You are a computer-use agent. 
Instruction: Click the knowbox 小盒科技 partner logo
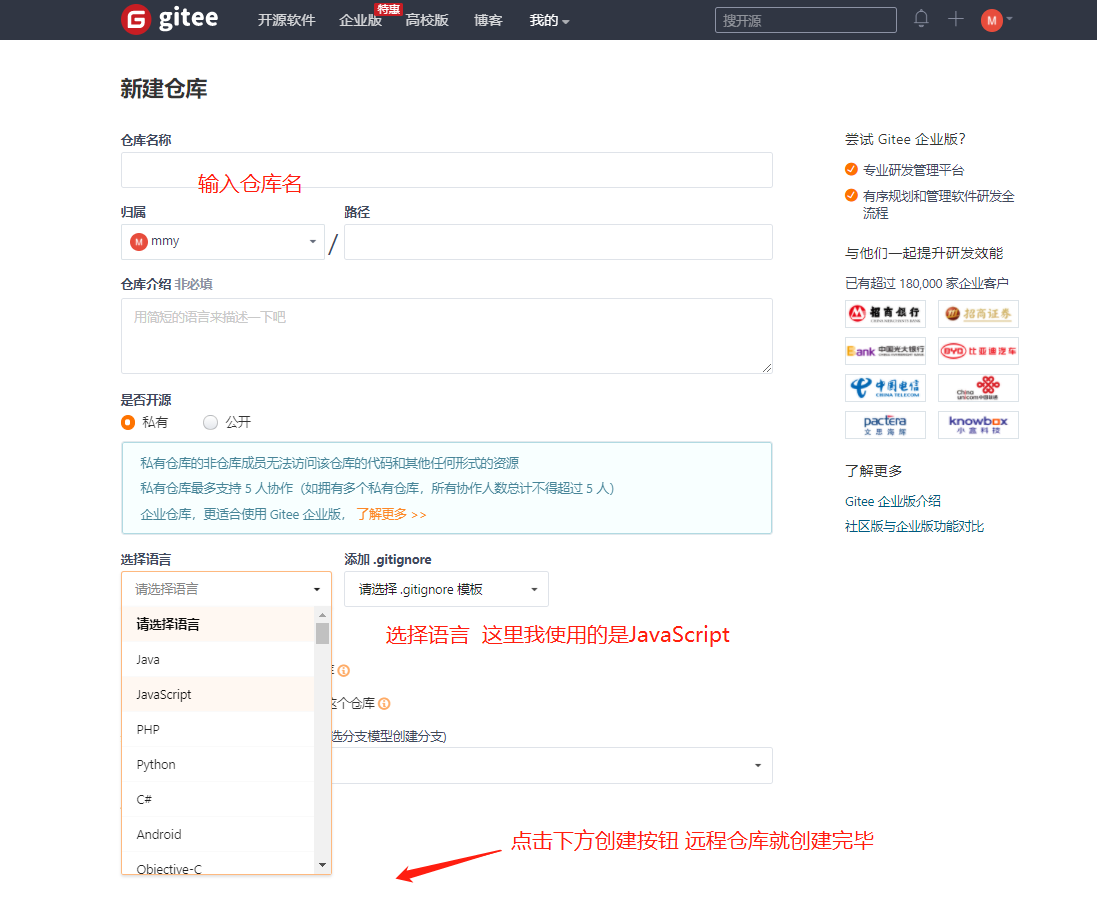point(978,424)
